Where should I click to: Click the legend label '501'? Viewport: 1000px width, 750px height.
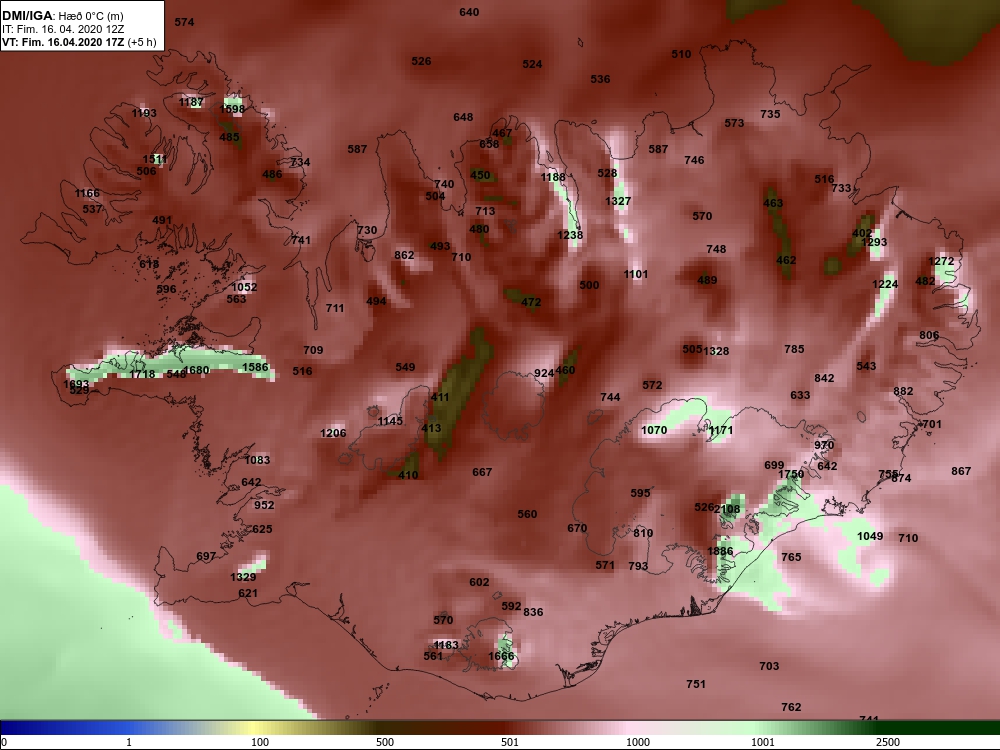coord(510,742)
